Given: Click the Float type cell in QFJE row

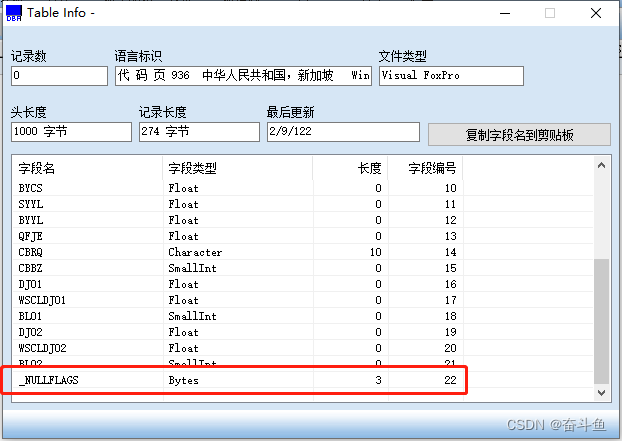Looking at the screenshot, I should 183,236.
